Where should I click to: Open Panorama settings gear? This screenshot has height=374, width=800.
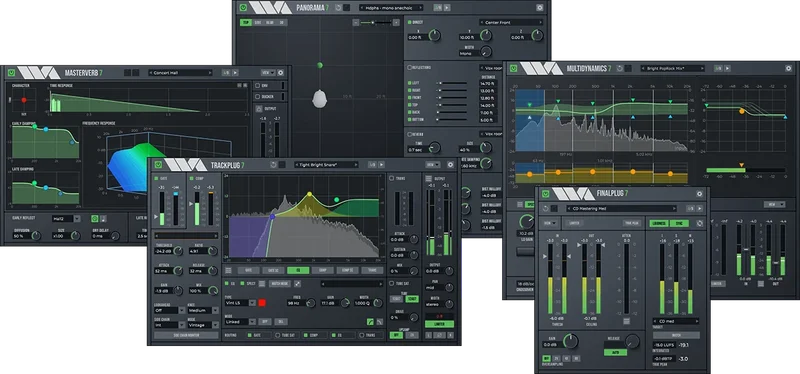(540, 8)
